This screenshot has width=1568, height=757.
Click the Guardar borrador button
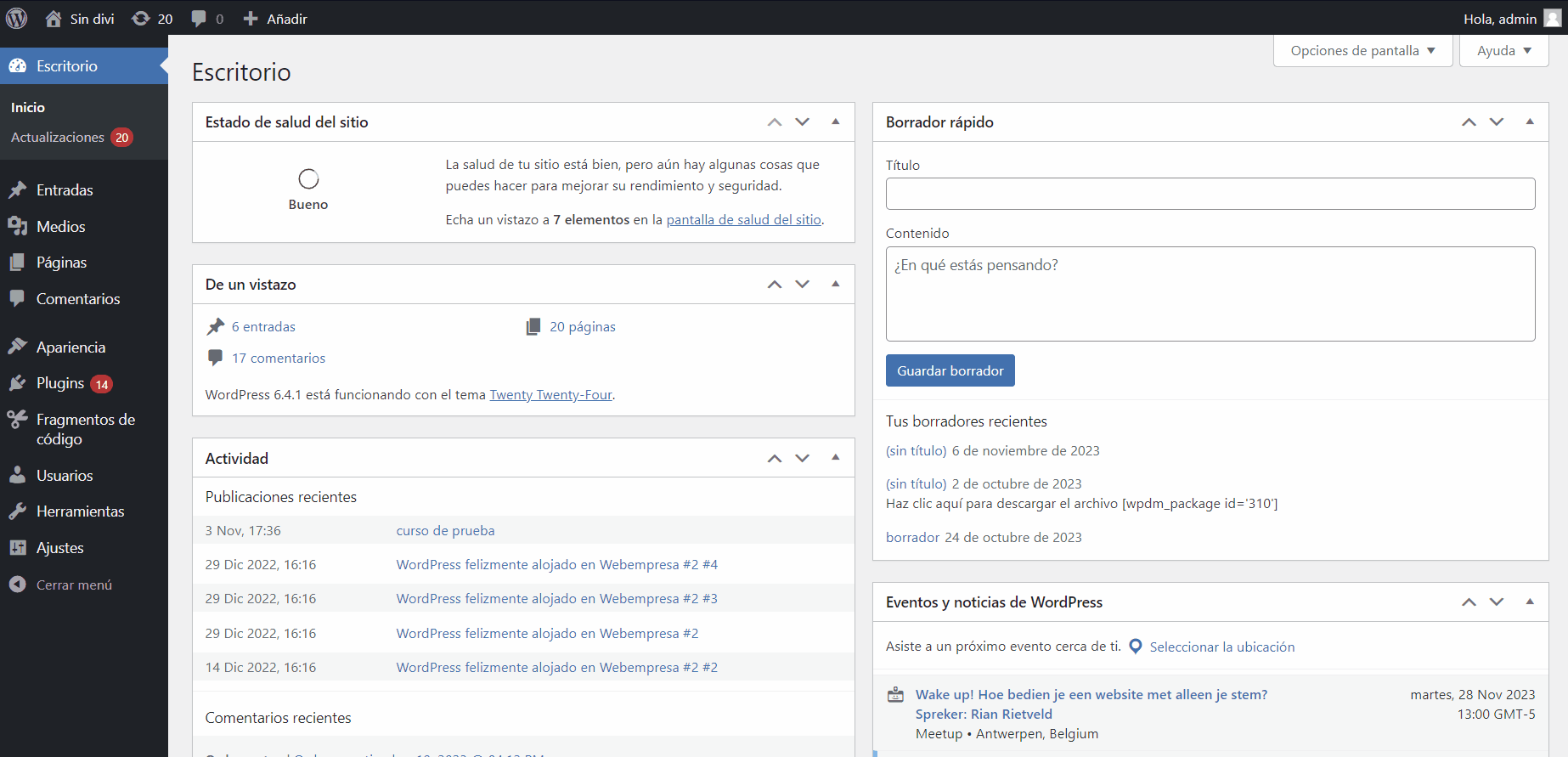pos(950,370)
